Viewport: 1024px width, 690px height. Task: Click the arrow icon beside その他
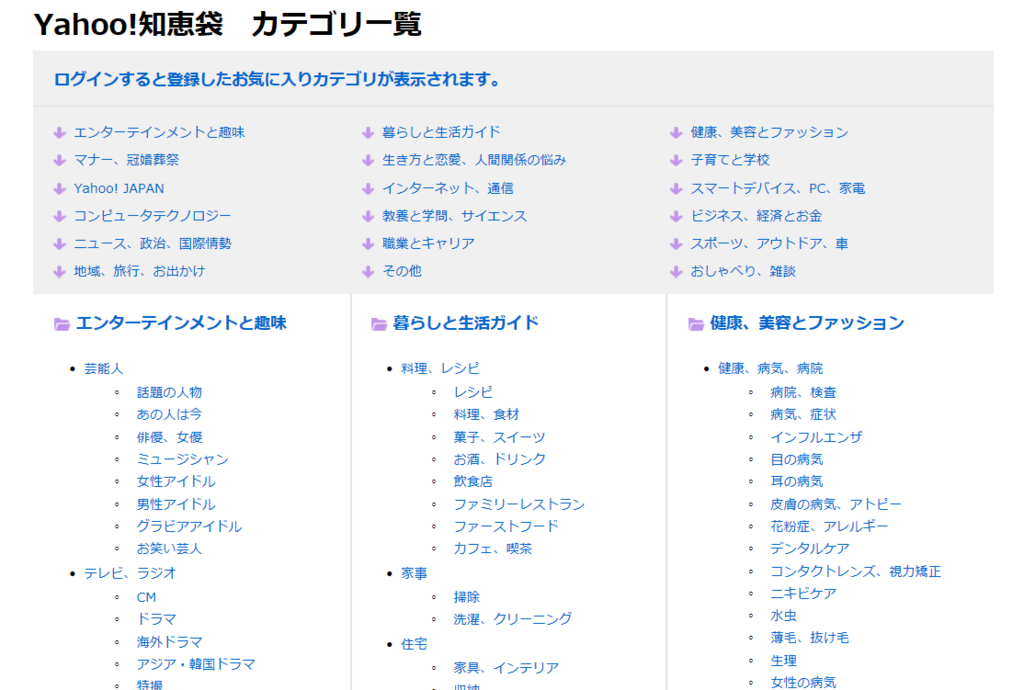pos(368,272)
